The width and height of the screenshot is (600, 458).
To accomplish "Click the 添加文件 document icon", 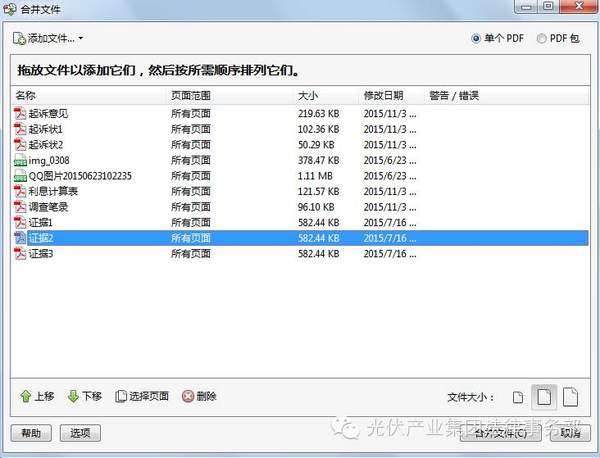I will tap(19, 38).
